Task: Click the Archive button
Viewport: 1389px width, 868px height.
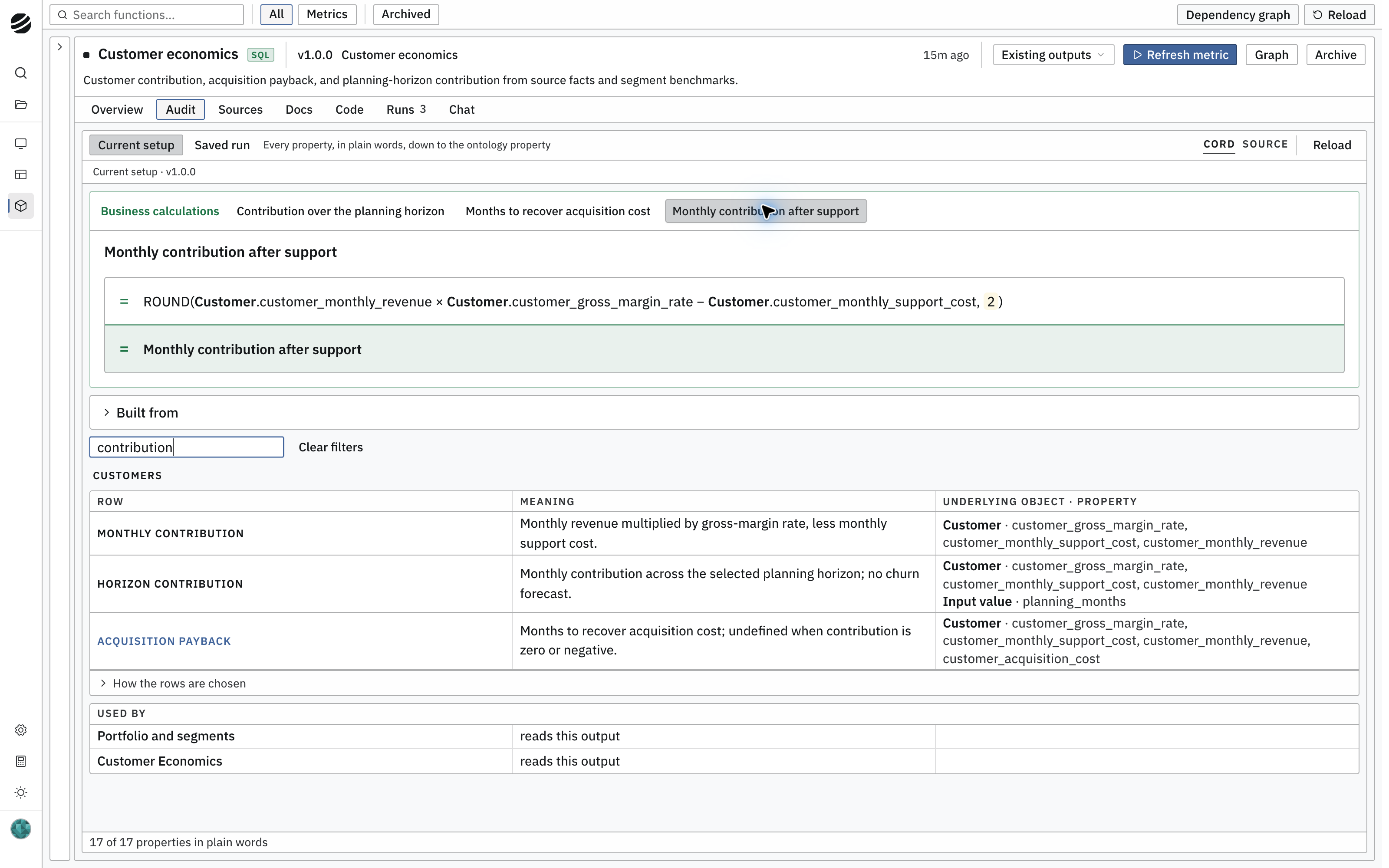Action: 1336,55
